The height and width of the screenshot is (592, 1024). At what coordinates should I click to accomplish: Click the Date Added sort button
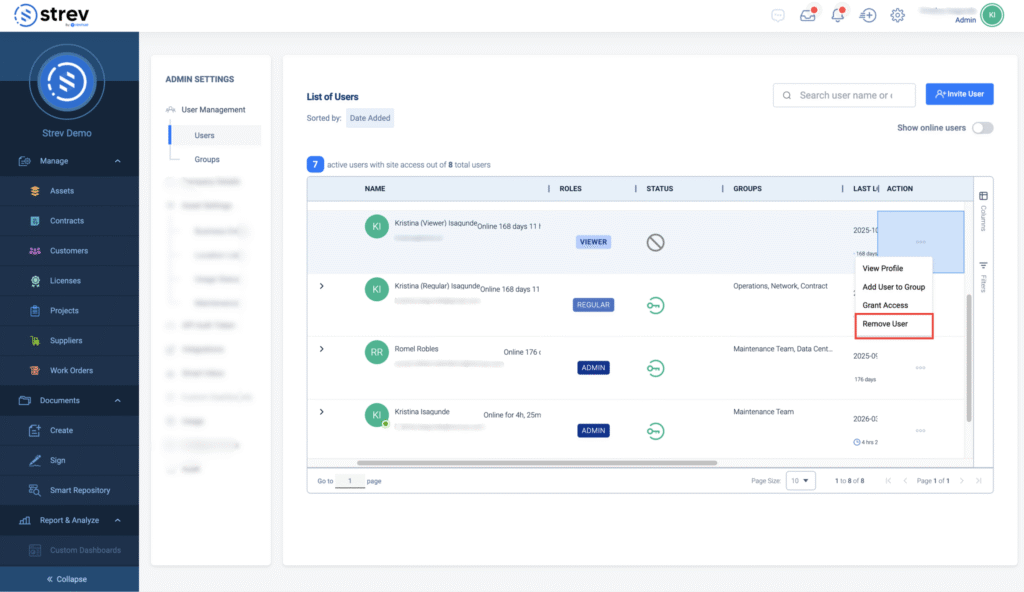370,118
